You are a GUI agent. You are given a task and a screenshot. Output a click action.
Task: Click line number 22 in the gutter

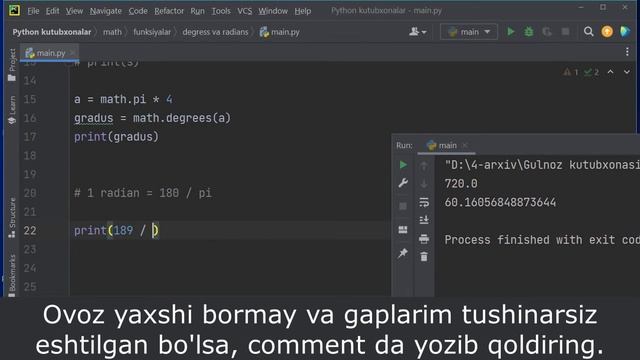click(30, 231)
